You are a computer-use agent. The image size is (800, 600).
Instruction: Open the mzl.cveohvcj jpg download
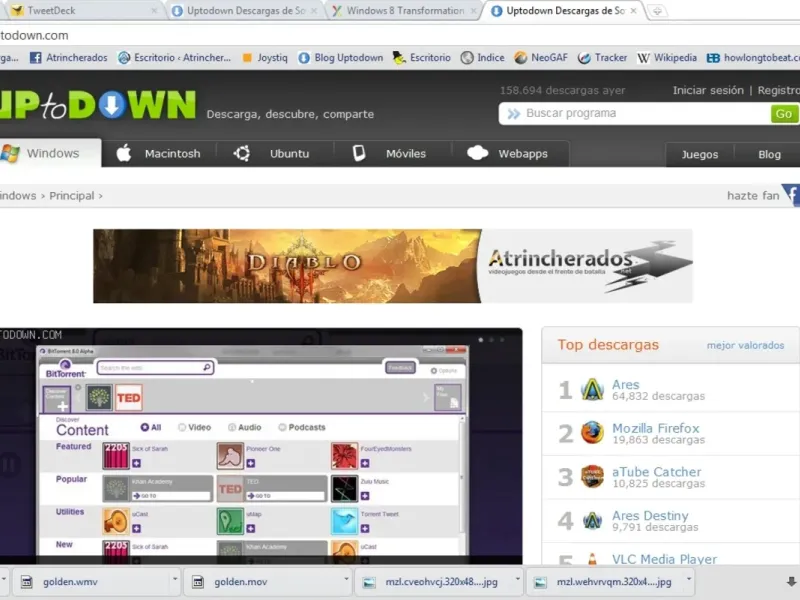(x=433, y=582)
